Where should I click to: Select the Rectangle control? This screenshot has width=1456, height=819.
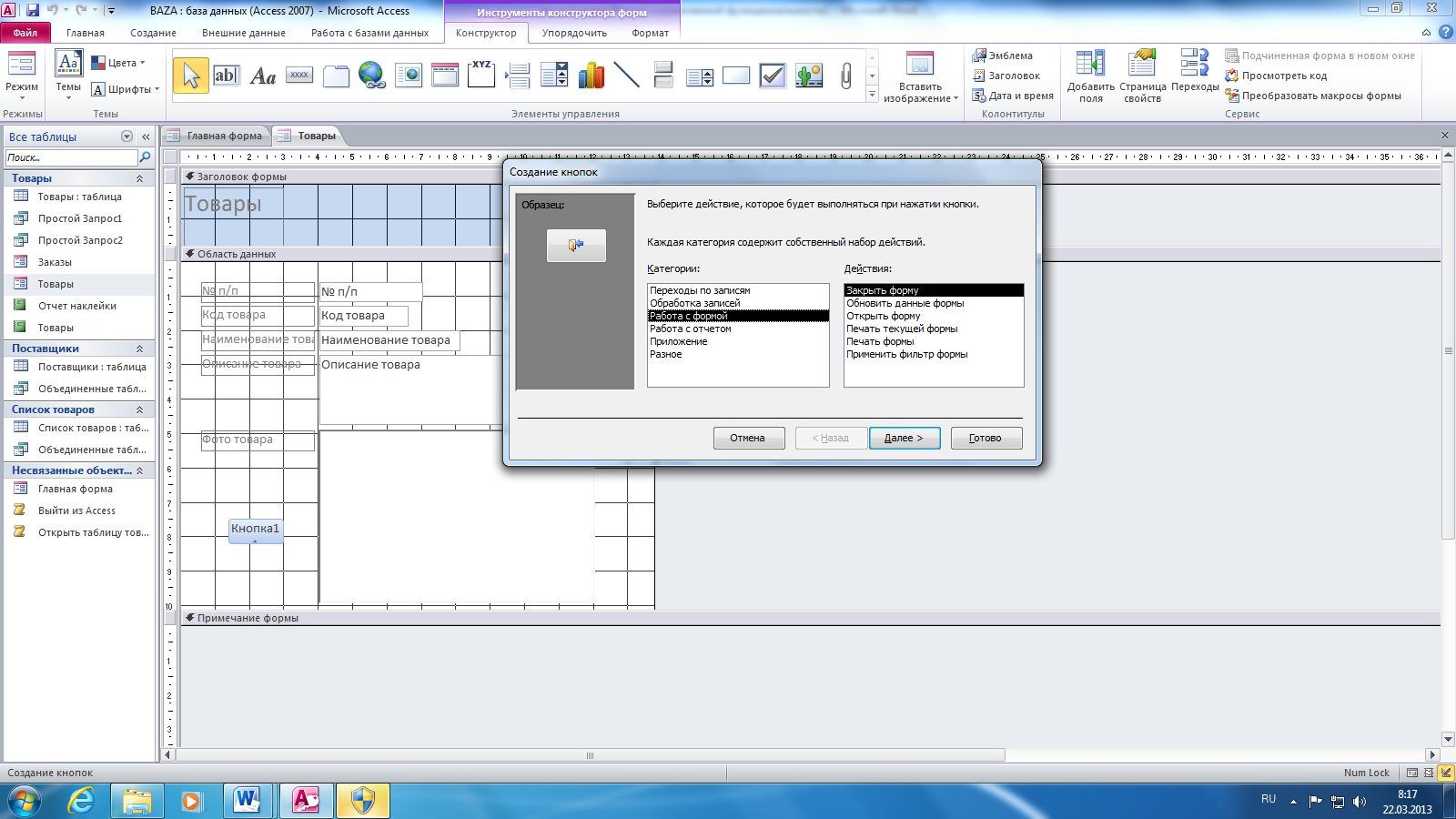pos(736,76)
